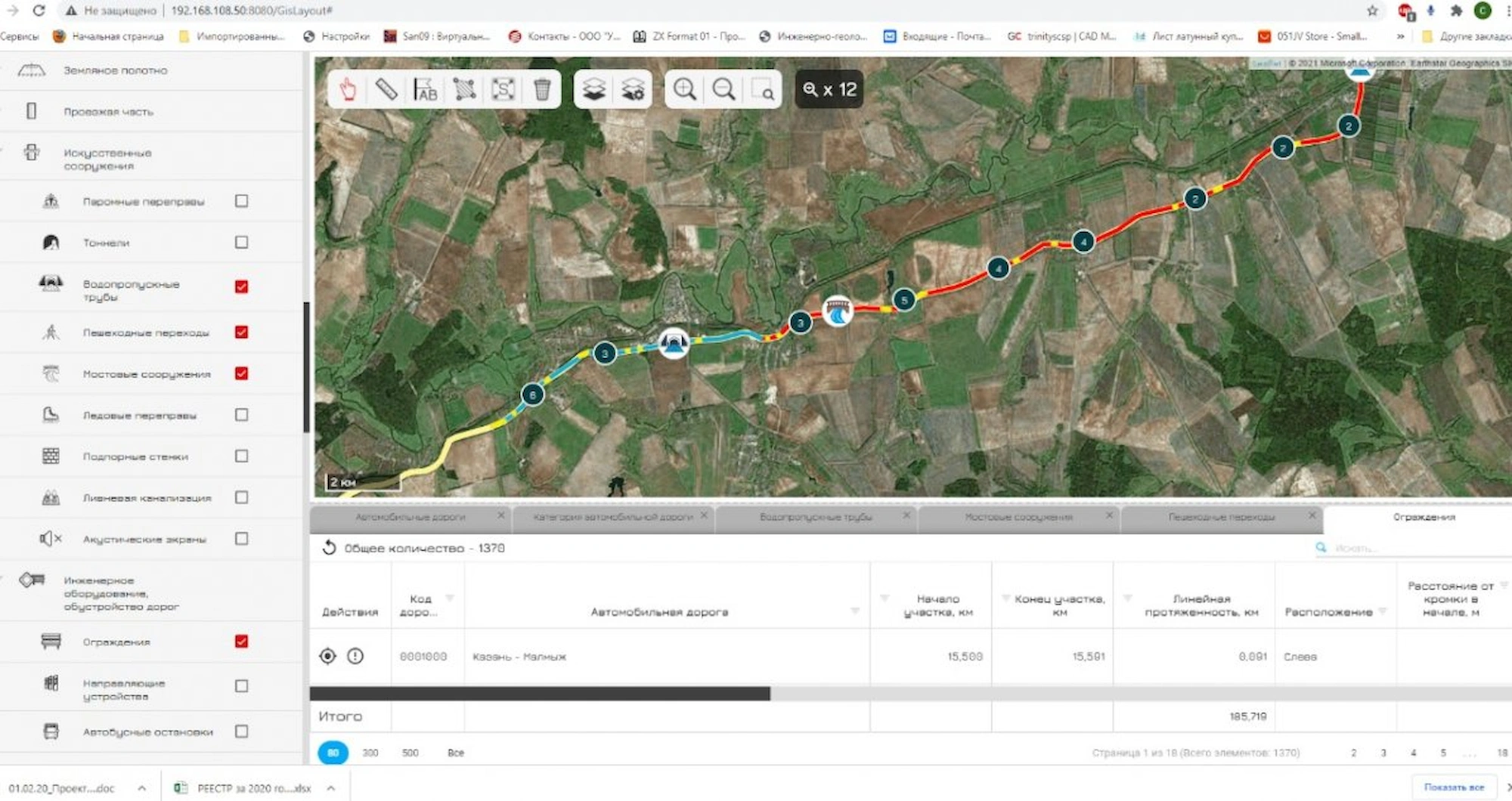
Task: Enable the Тоннели checkbox
Action: 241,243
